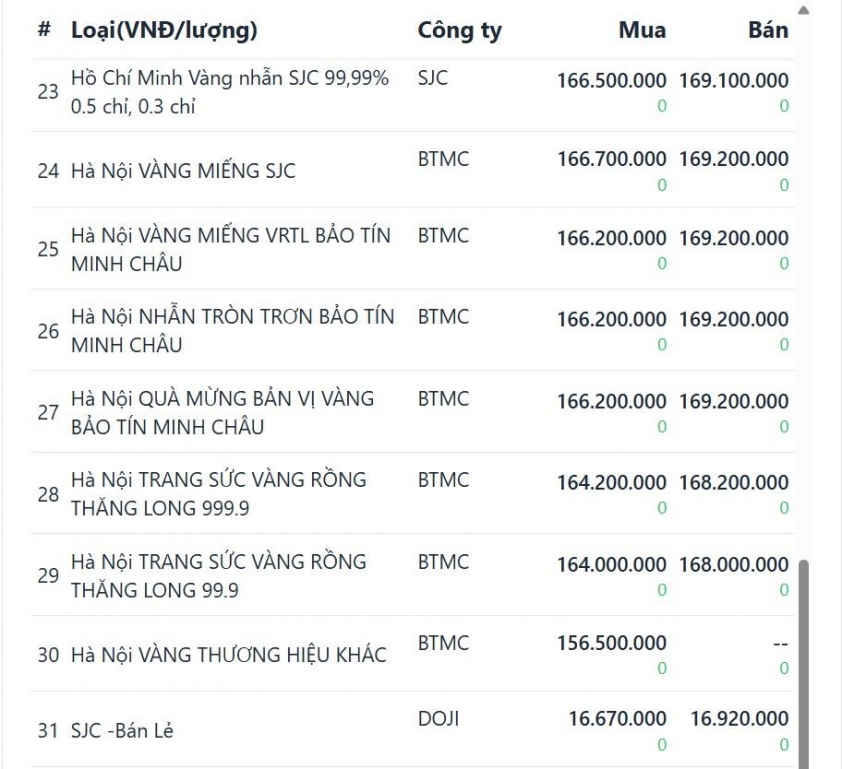The width and height of the screenshot is (842, 769).
Task: Select the Hà Nội VÀNG MIẾNG SJC row
Action: click(183, 171)
